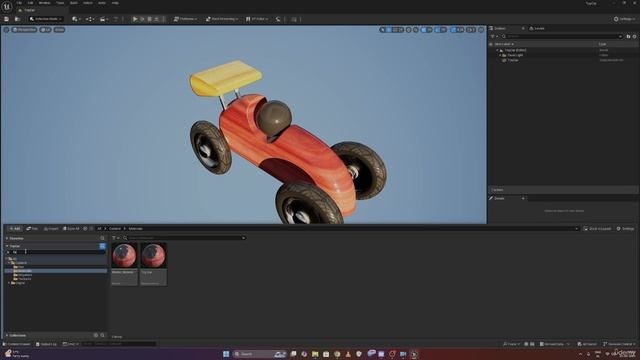Expand the Collections section

[7, 336]
